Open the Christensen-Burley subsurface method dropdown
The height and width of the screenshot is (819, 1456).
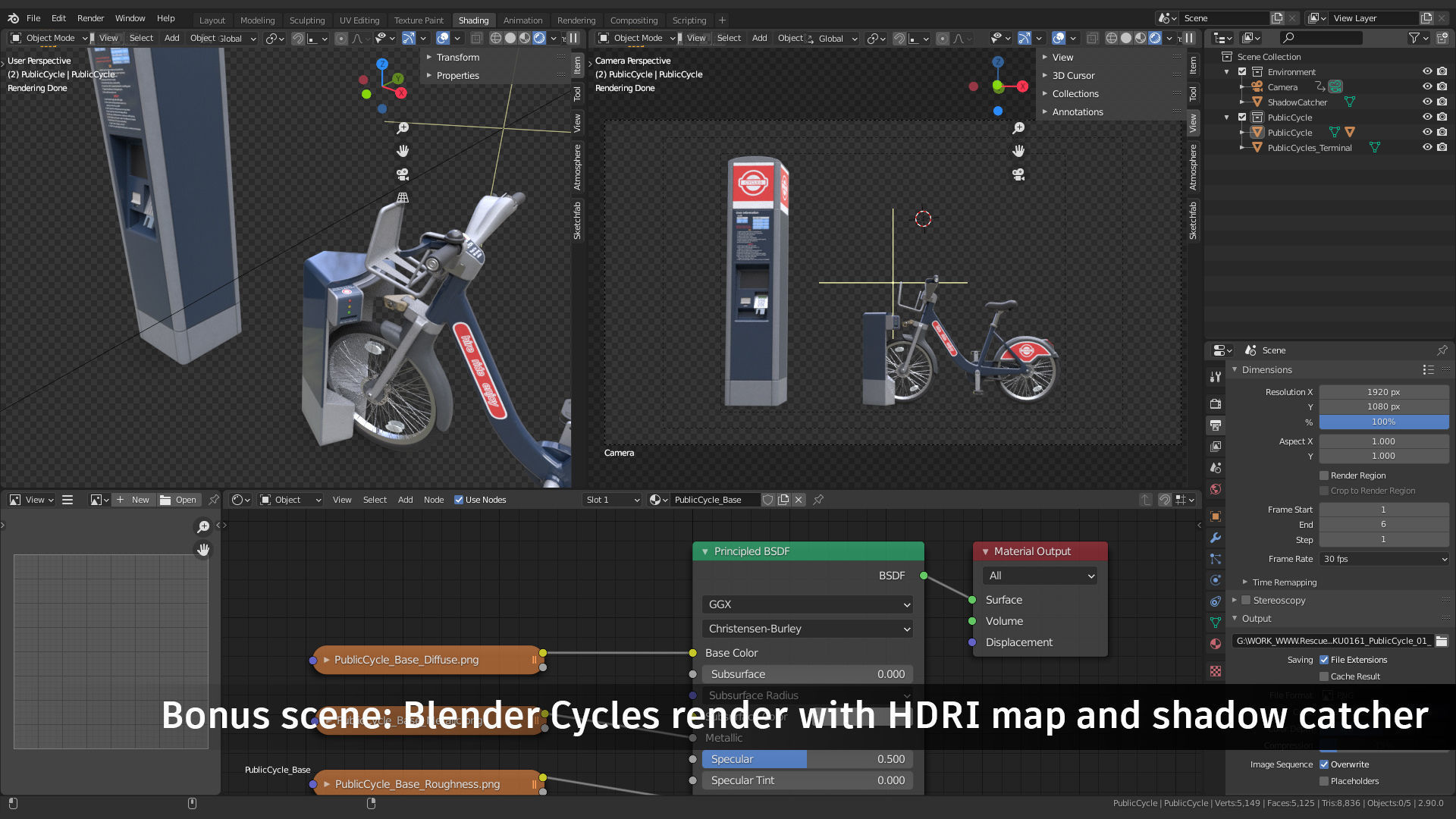[808, 629]
